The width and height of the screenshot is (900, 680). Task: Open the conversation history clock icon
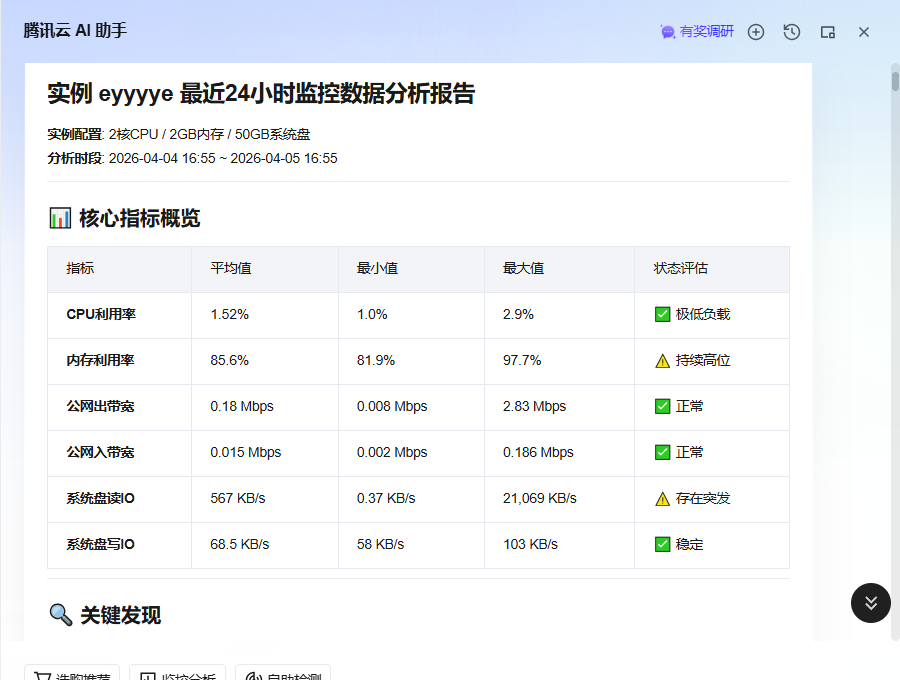point(792,32)
